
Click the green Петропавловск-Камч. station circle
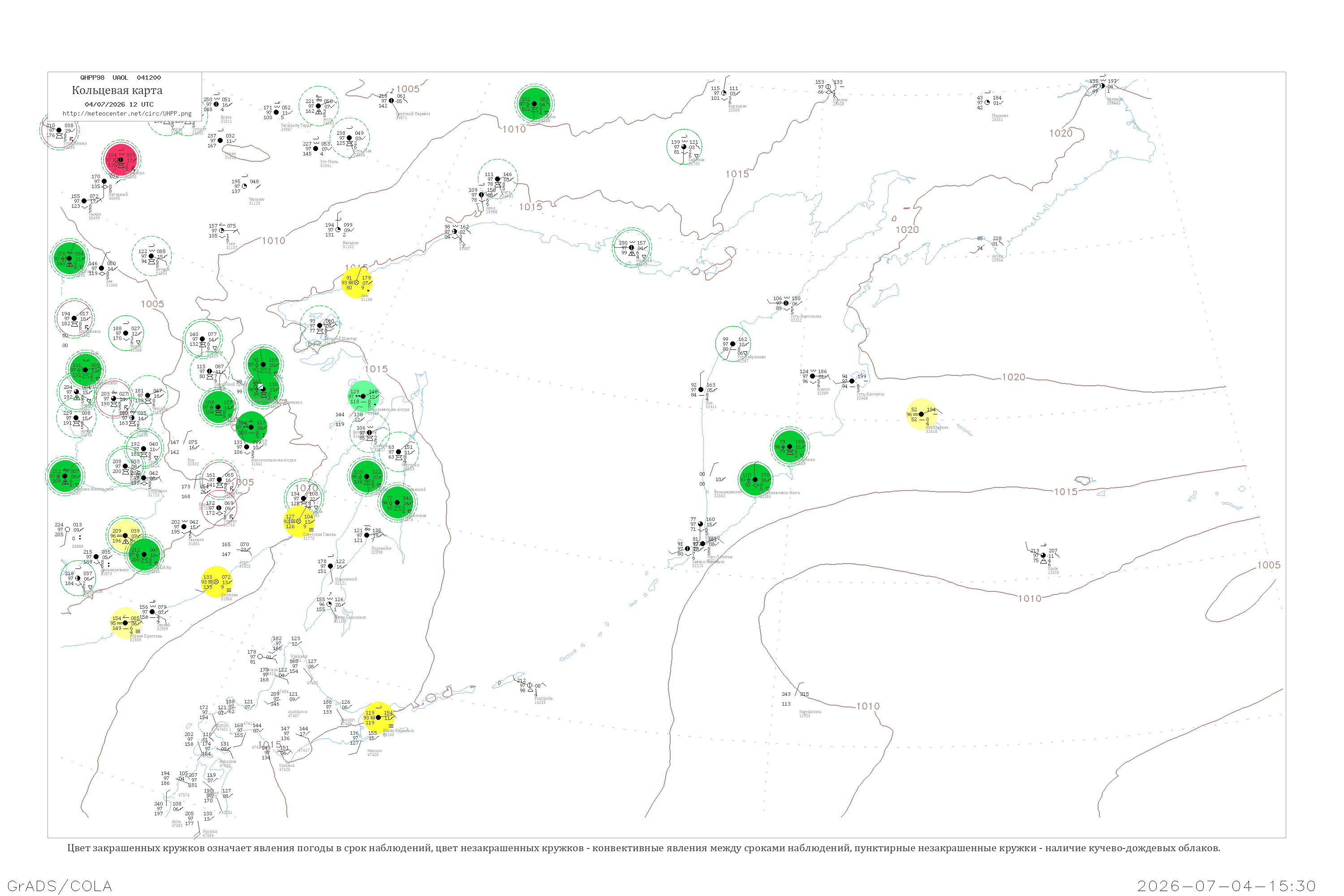(x=755, y=479)
